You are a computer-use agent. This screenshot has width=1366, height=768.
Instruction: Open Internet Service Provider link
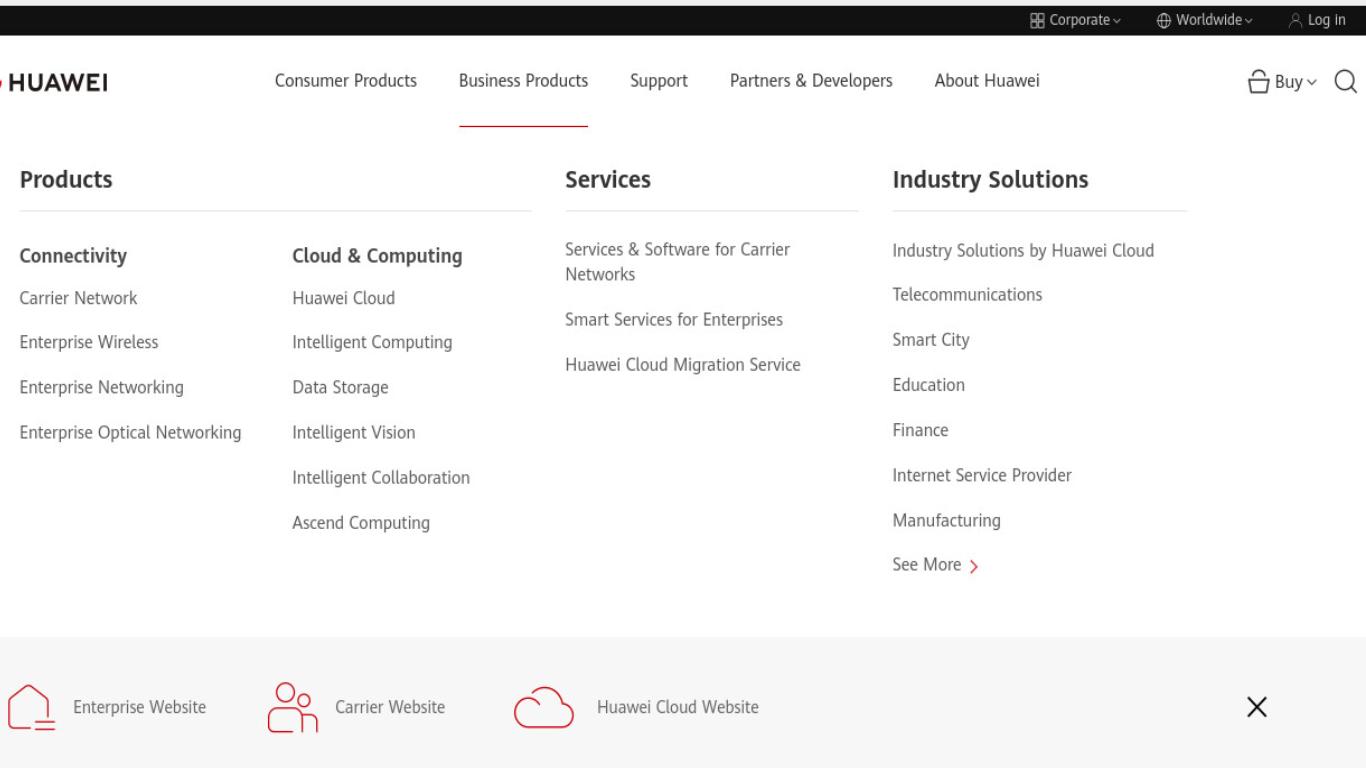coord(982,475)
